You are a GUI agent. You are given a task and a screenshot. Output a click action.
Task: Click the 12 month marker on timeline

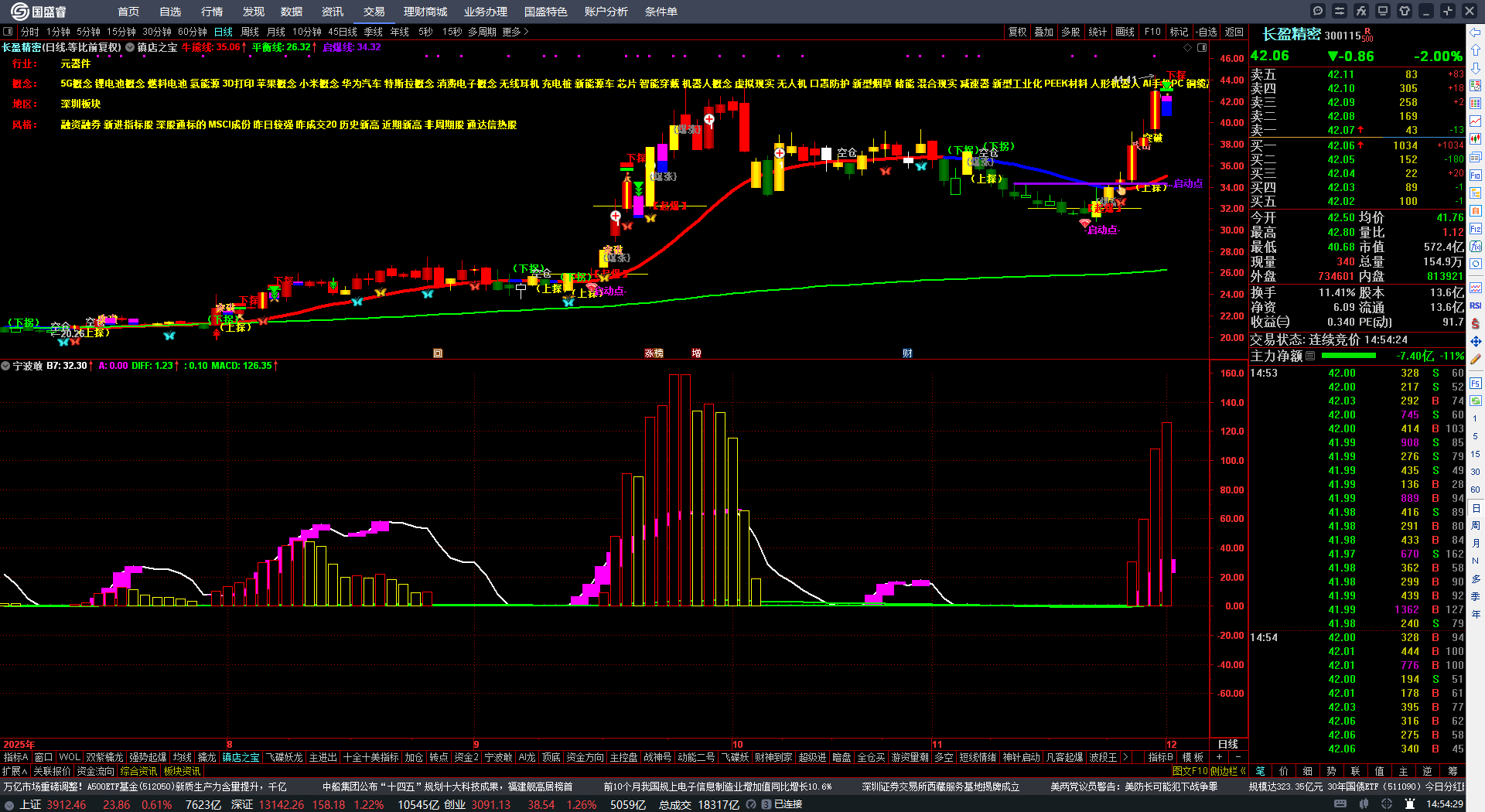pyautogui.click(x=1172, y=744)
